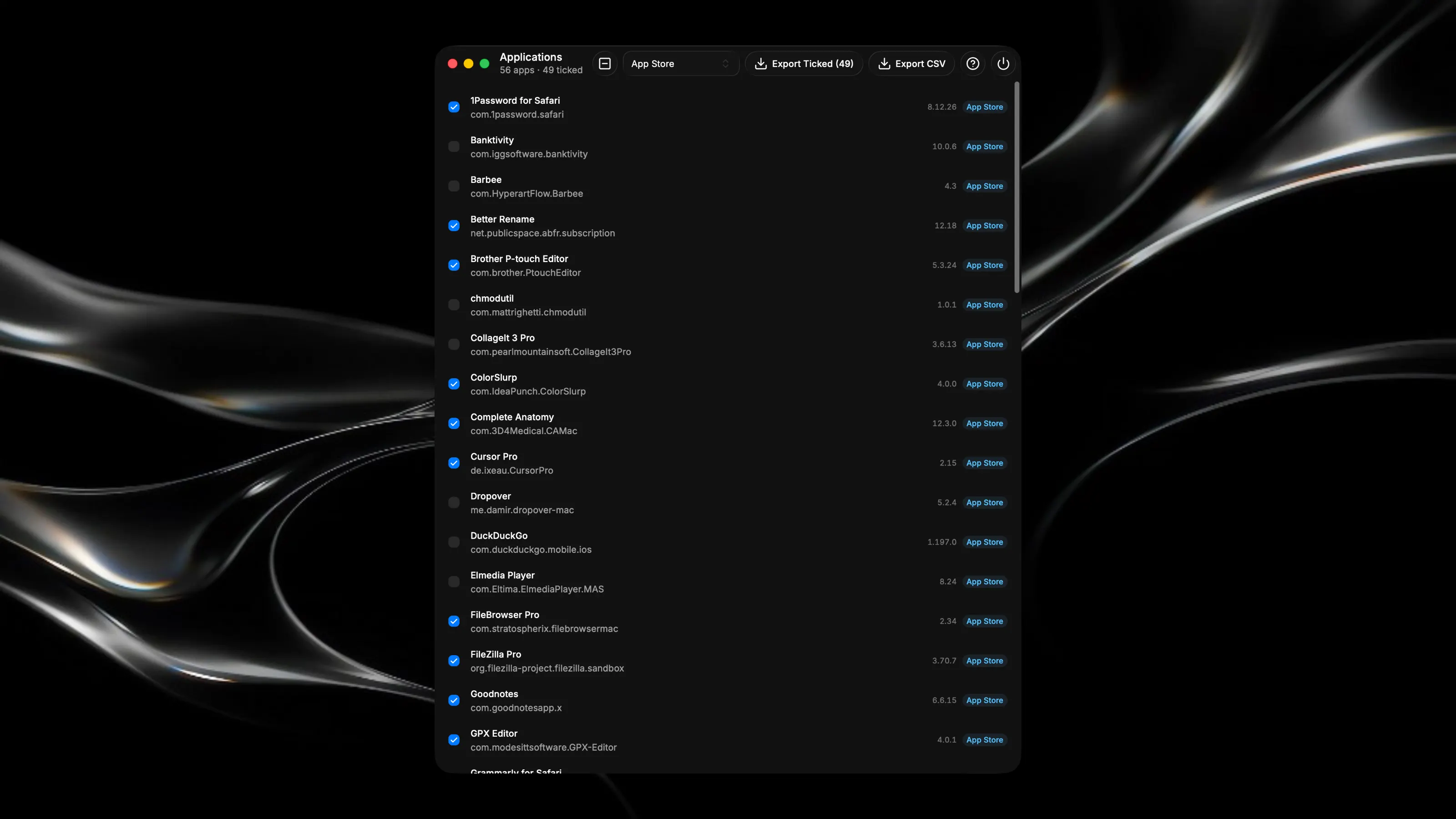1456x819 pixels.
Task: Click de.ixeau.CursorPro identifier text
Action: coord(511,470)
